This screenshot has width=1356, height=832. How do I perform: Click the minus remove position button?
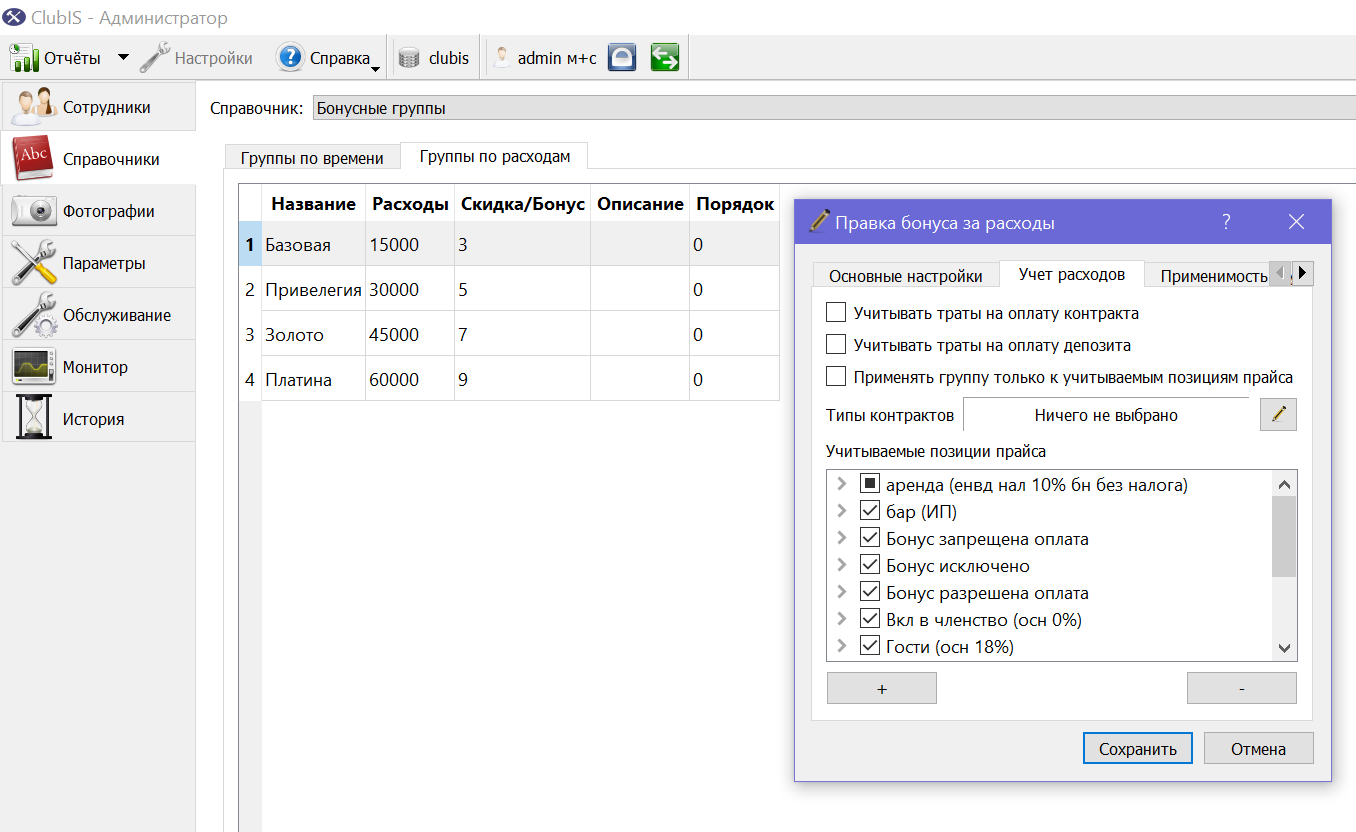pyautogui.click(x=1241, y=688)
